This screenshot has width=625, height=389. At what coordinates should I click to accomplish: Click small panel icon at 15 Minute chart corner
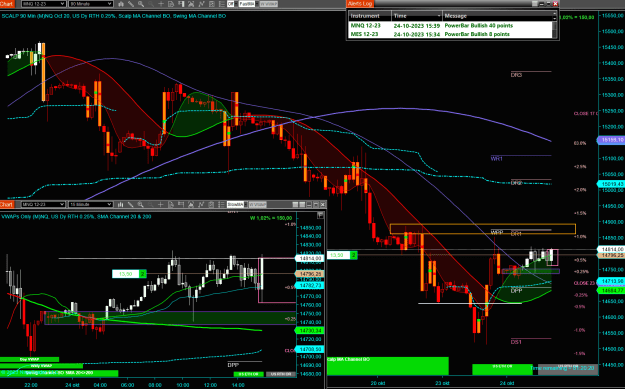pyautogui.click(x=320, y=216)
